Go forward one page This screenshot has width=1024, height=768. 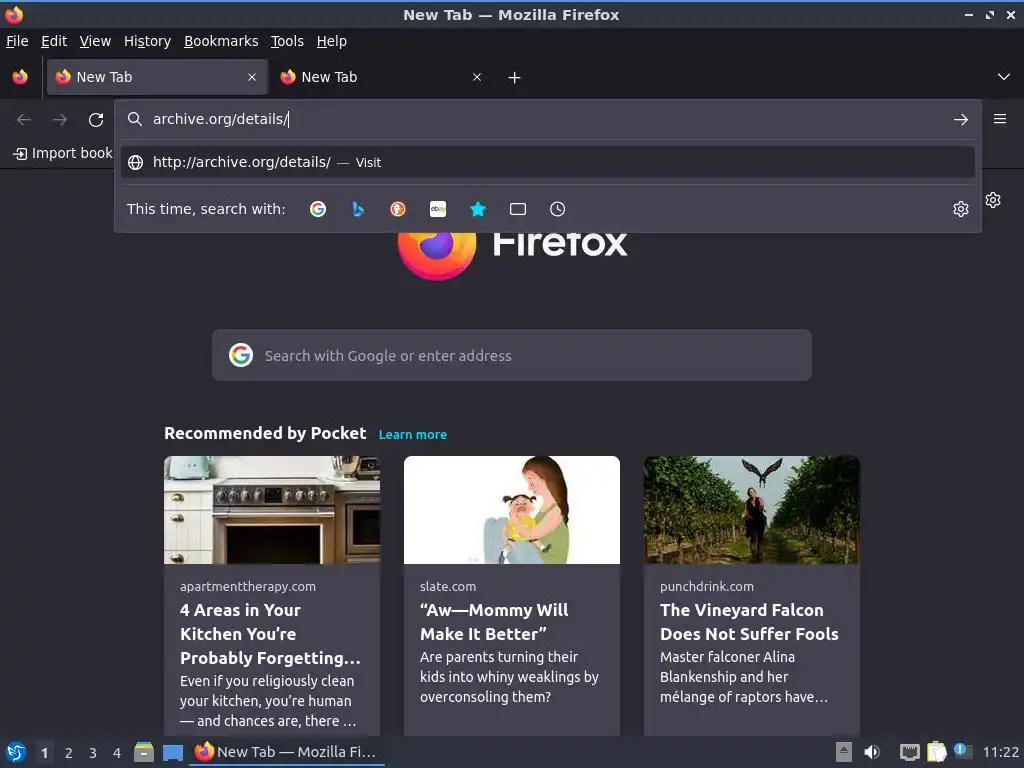[60, 120]
